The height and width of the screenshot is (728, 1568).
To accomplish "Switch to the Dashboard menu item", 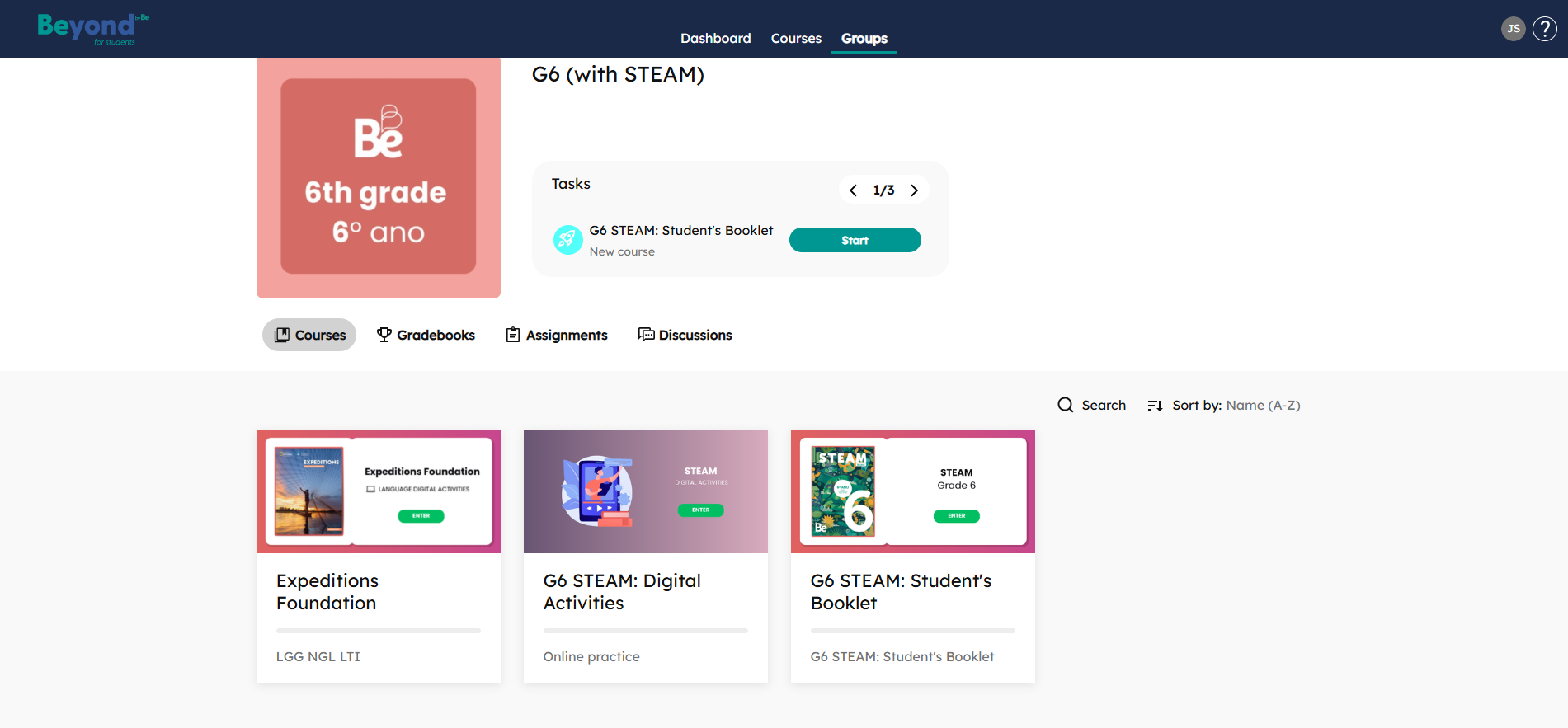I will pyautogui.click(x=715, y=39).
